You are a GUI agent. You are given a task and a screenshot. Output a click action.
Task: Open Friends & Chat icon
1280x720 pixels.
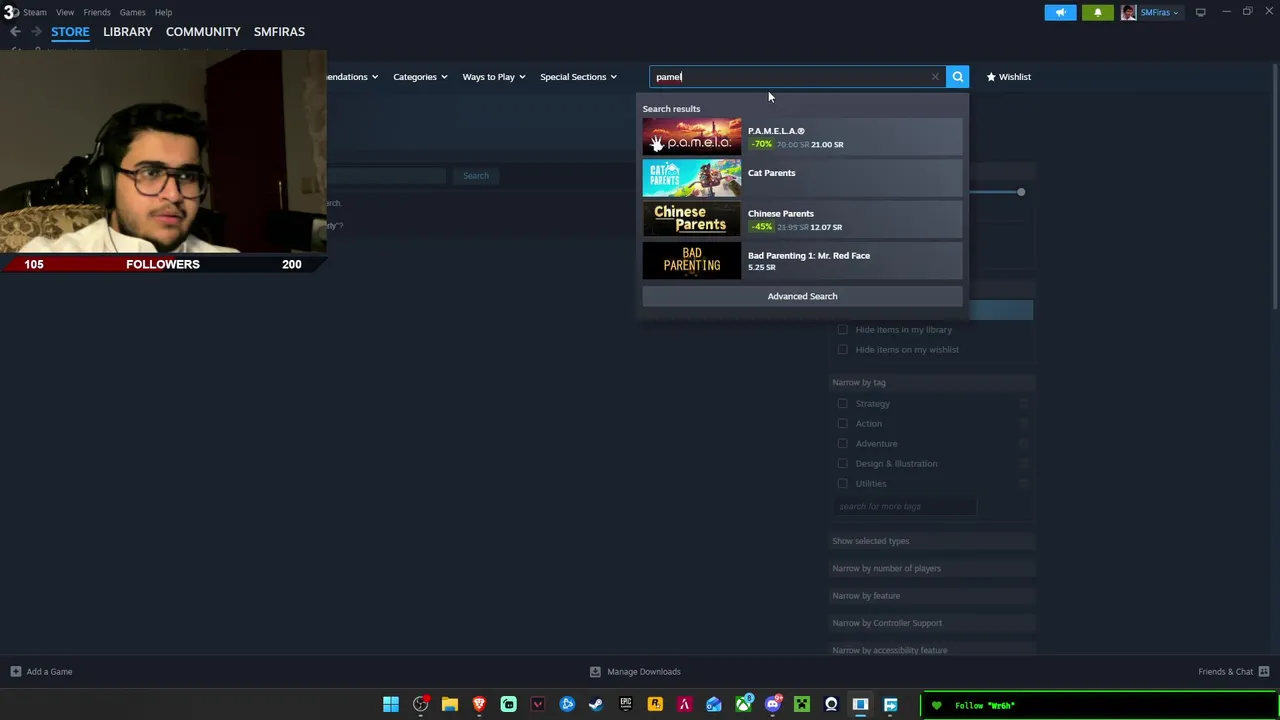(x=1264, y=672)
